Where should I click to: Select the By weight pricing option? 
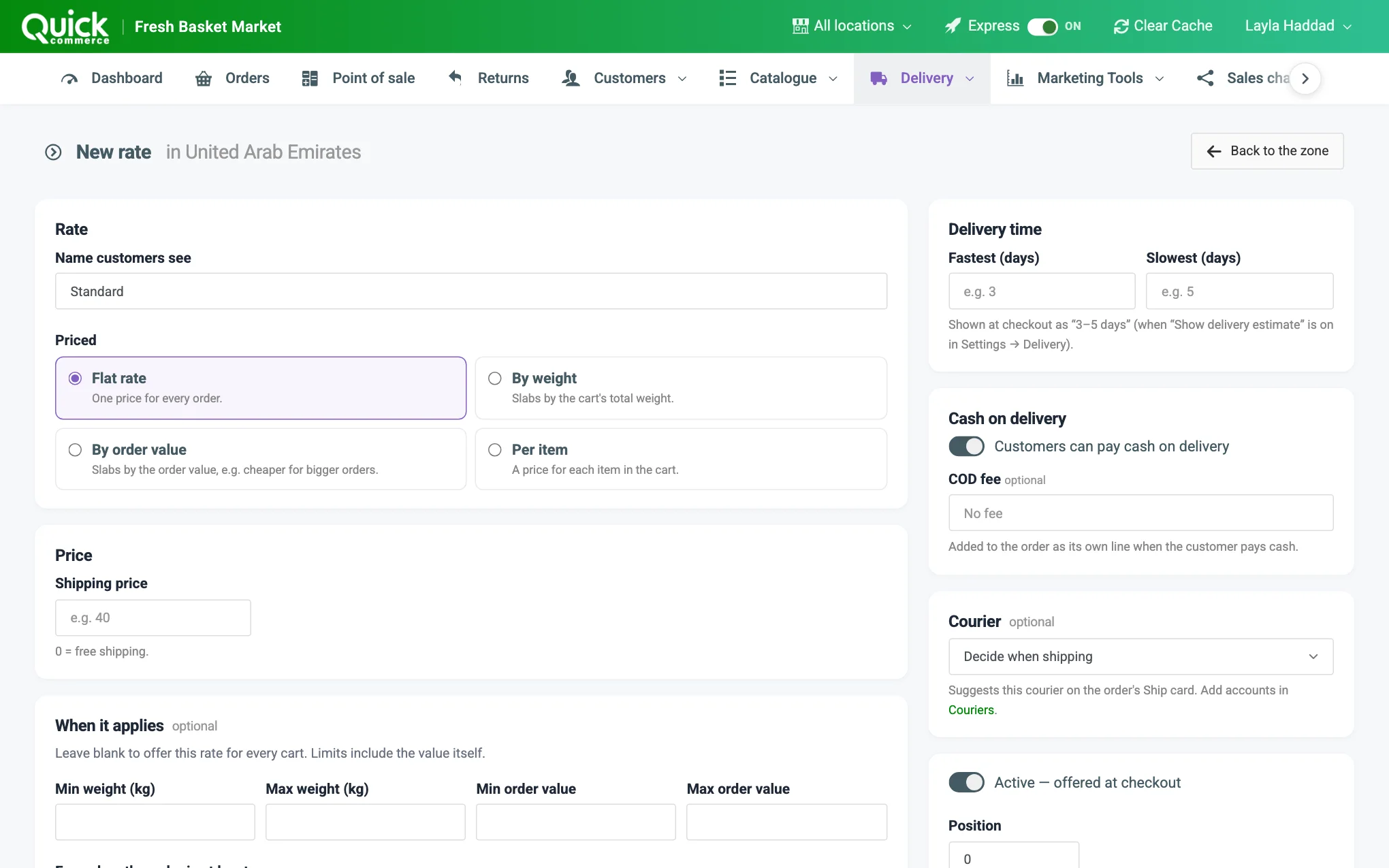tap(681, 388)
